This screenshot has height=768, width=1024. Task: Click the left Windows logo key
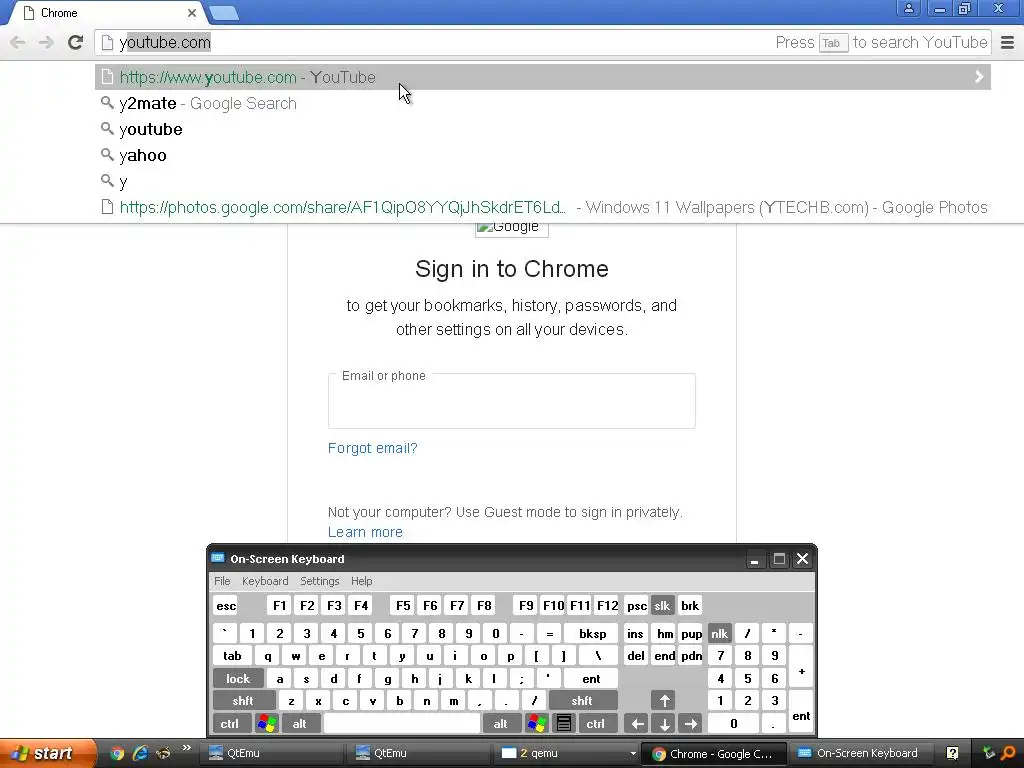coord(266,724)
